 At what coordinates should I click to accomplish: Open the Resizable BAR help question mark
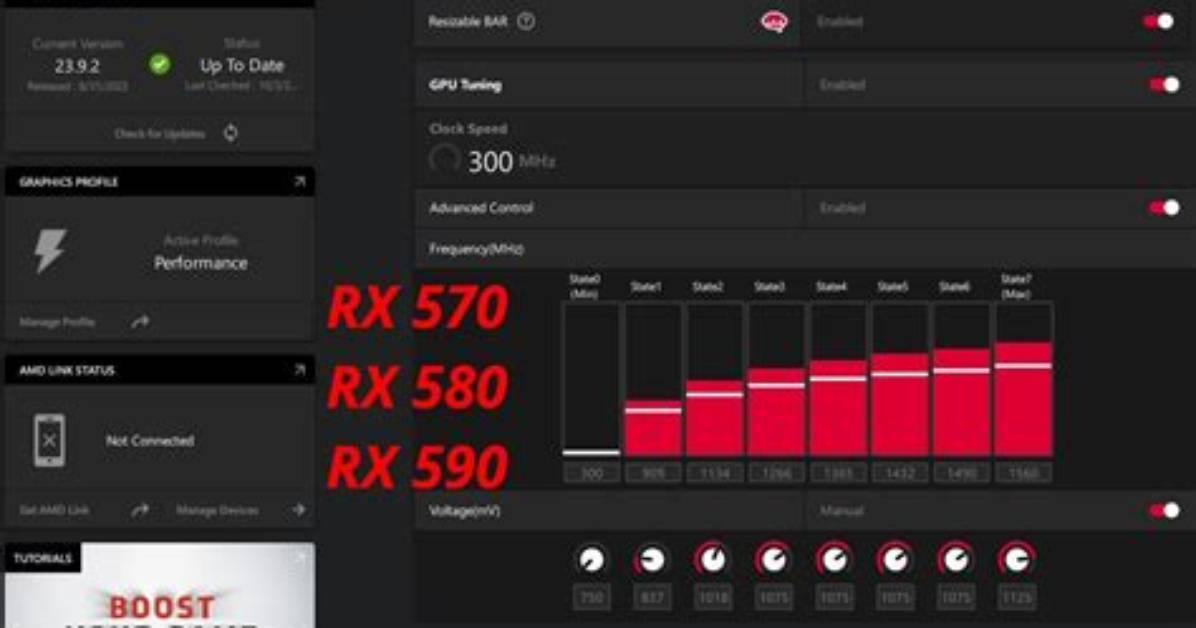[526, 21]
